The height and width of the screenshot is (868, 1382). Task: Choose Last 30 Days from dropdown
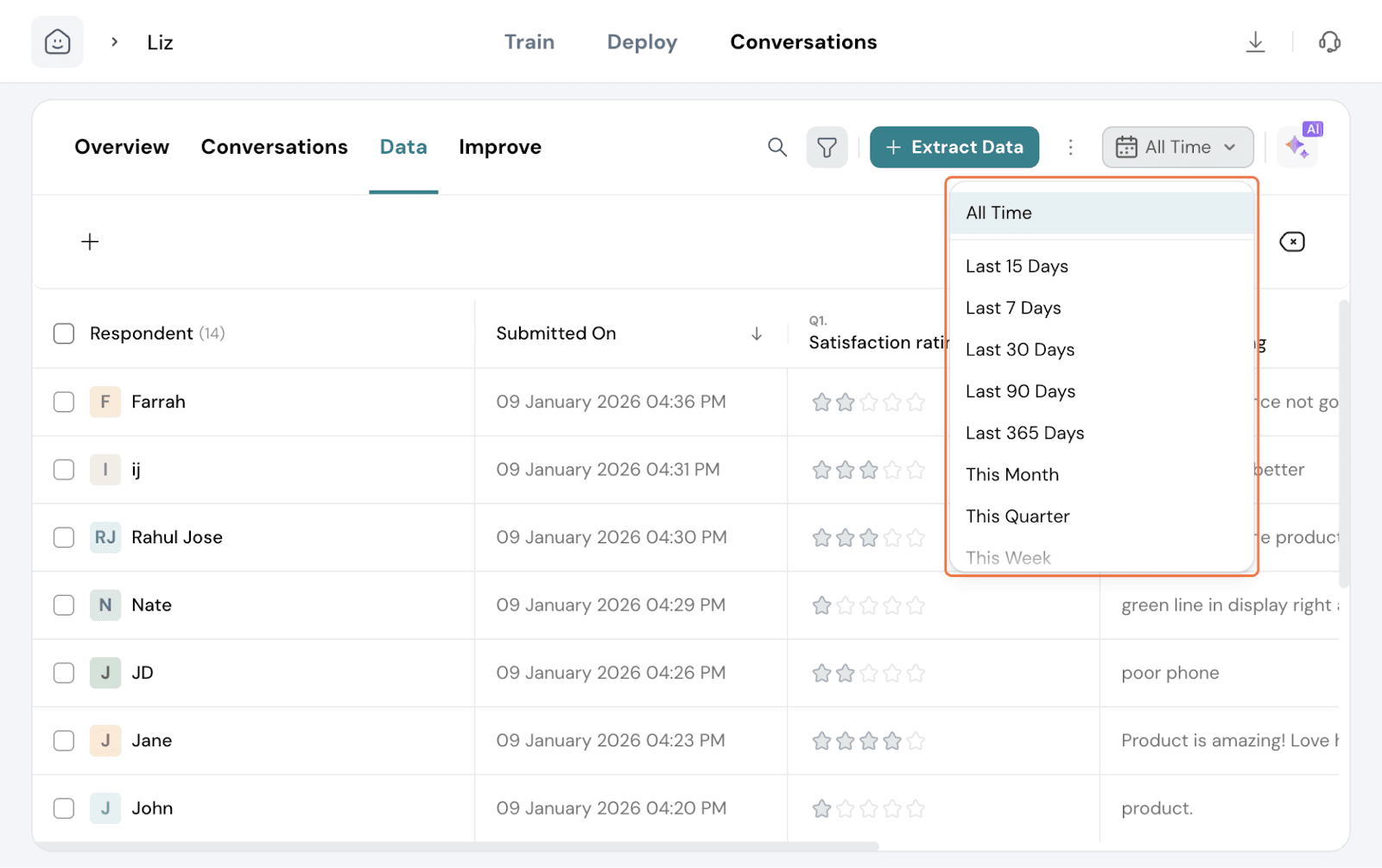(1019, 350)
